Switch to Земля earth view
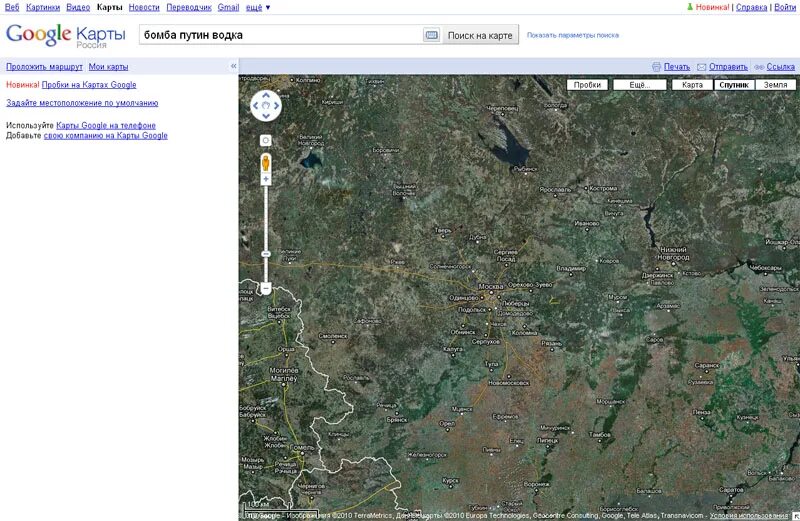This screenshot has width=800, height=521. (776, 85)
